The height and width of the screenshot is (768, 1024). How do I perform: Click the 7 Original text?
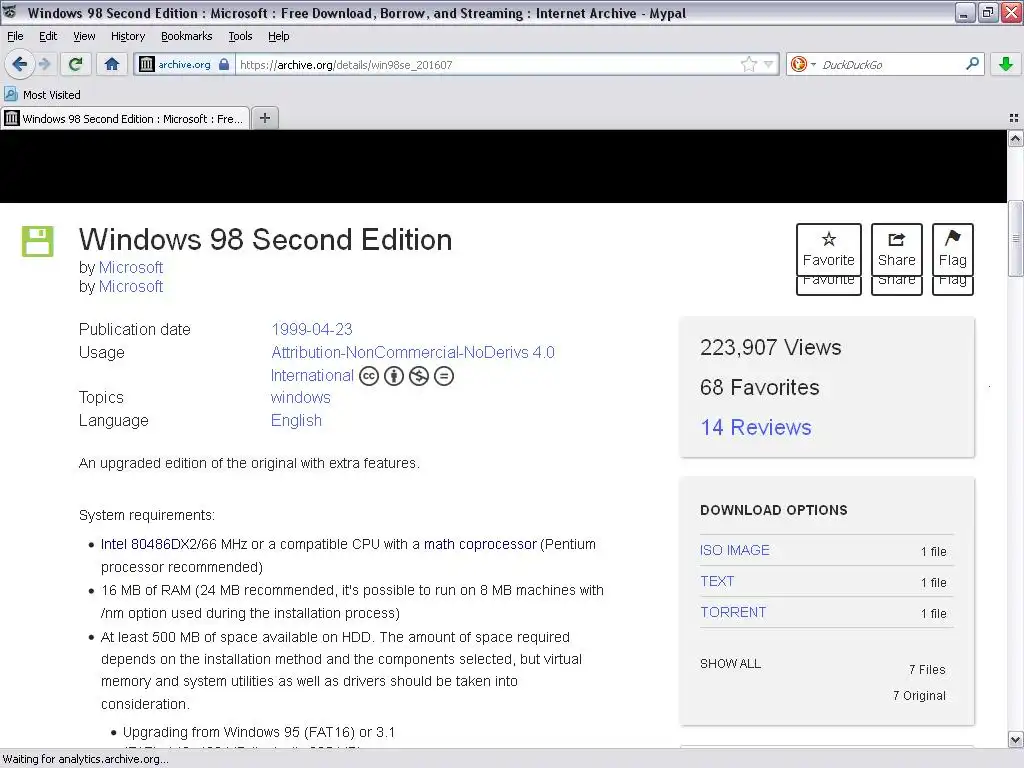[919, 696]
